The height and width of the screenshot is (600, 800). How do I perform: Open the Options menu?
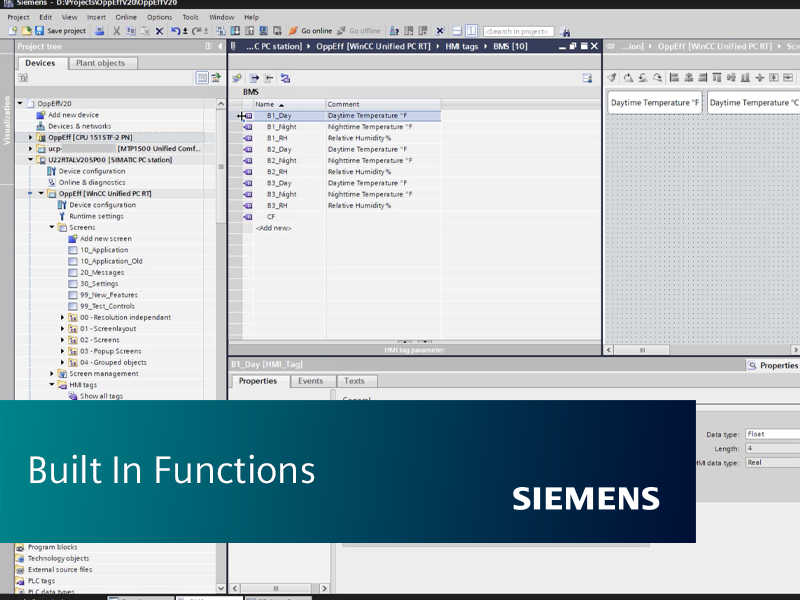pyautogui.click(x=159, y=17)
